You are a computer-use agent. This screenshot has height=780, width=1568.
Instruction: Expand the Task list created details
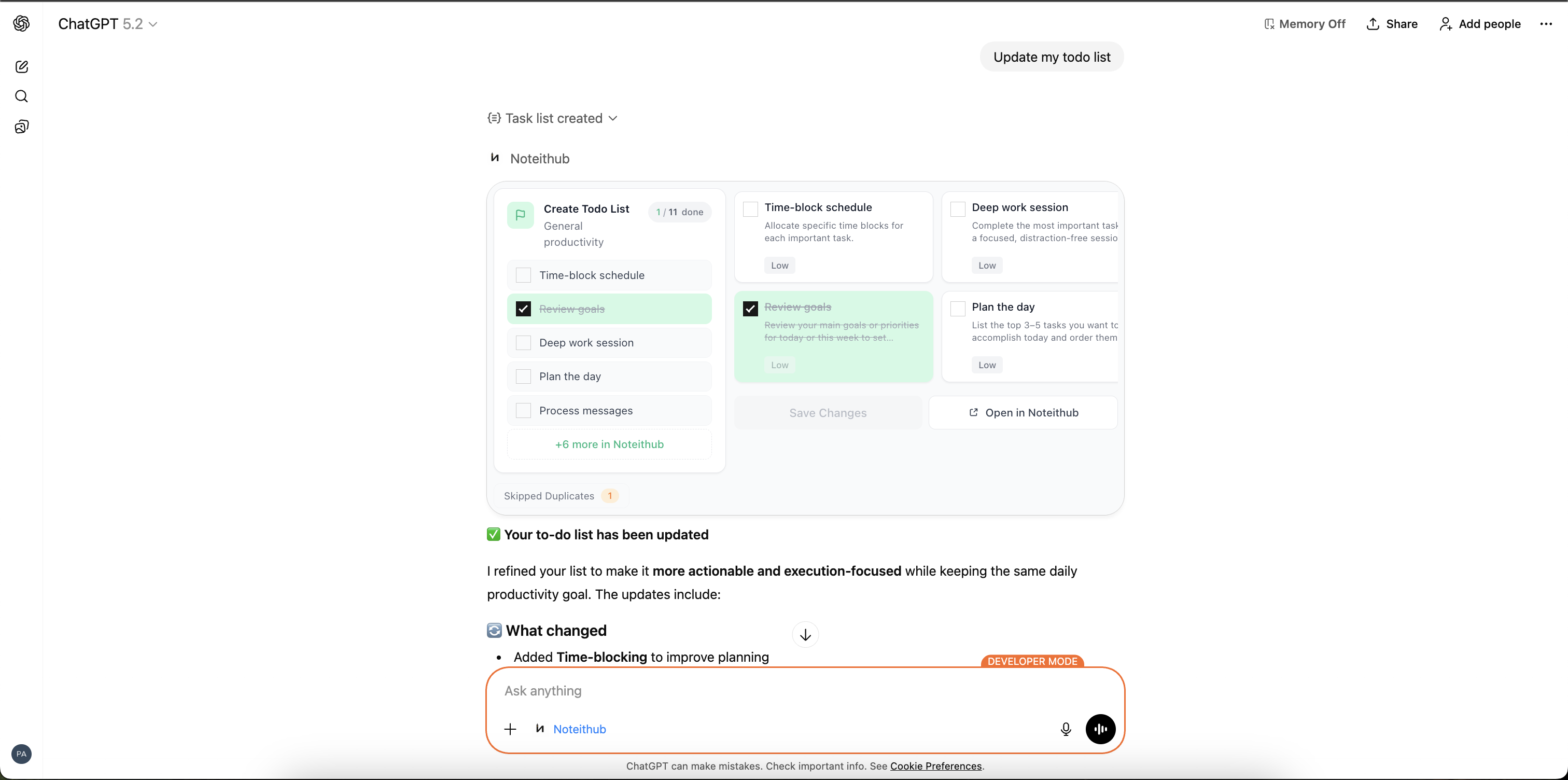(x=553, y=118)
